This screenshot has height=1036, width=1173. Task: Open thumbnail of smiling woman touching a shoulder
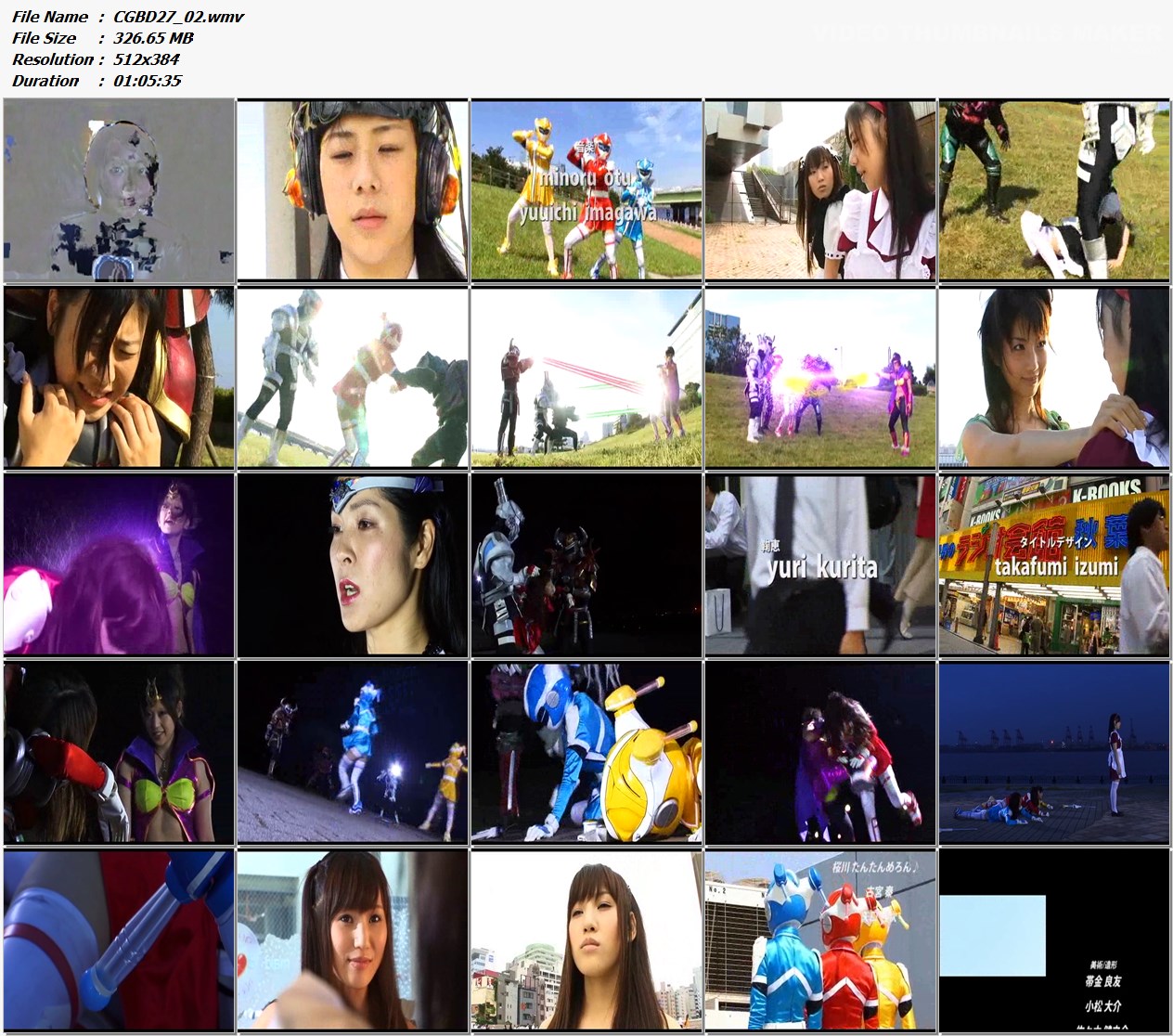point(1054,377)
